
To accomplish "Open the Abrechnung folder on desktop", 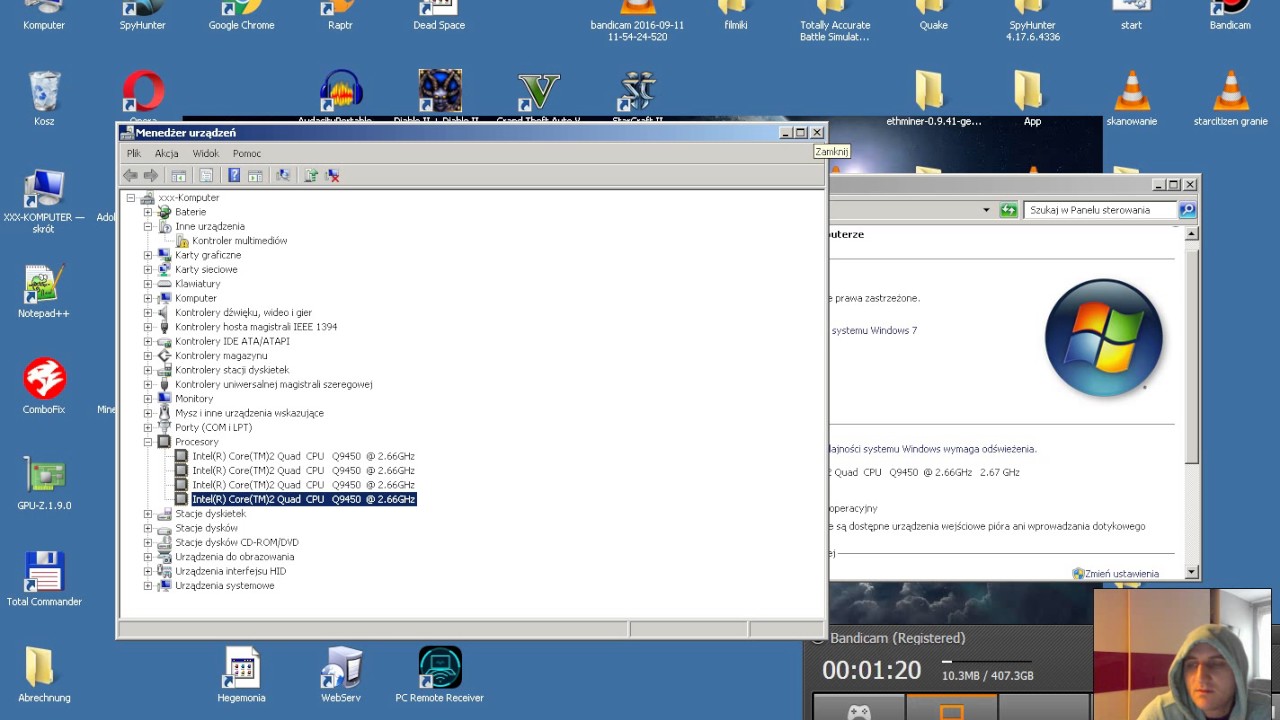I will [44, 675].
